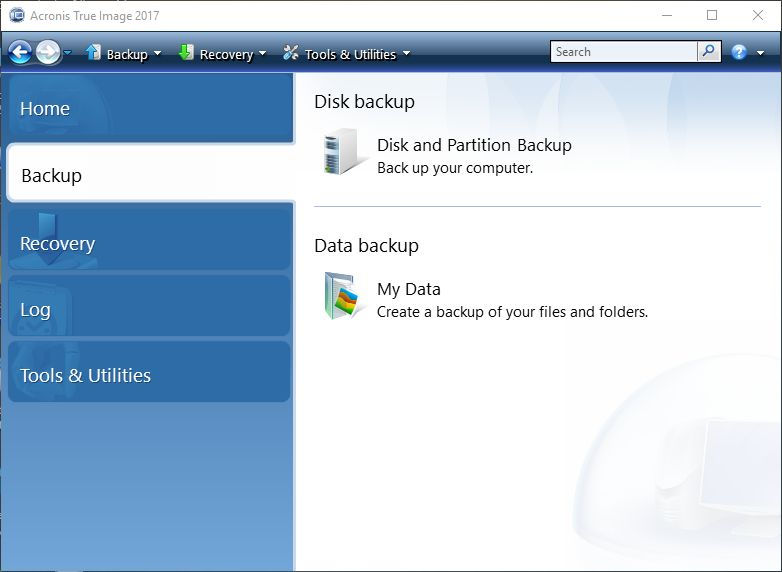Expand the Backup toolbar dropdown arrow
Image resolution: width=782 pixels, height=572 pixels.
point(157,53)
